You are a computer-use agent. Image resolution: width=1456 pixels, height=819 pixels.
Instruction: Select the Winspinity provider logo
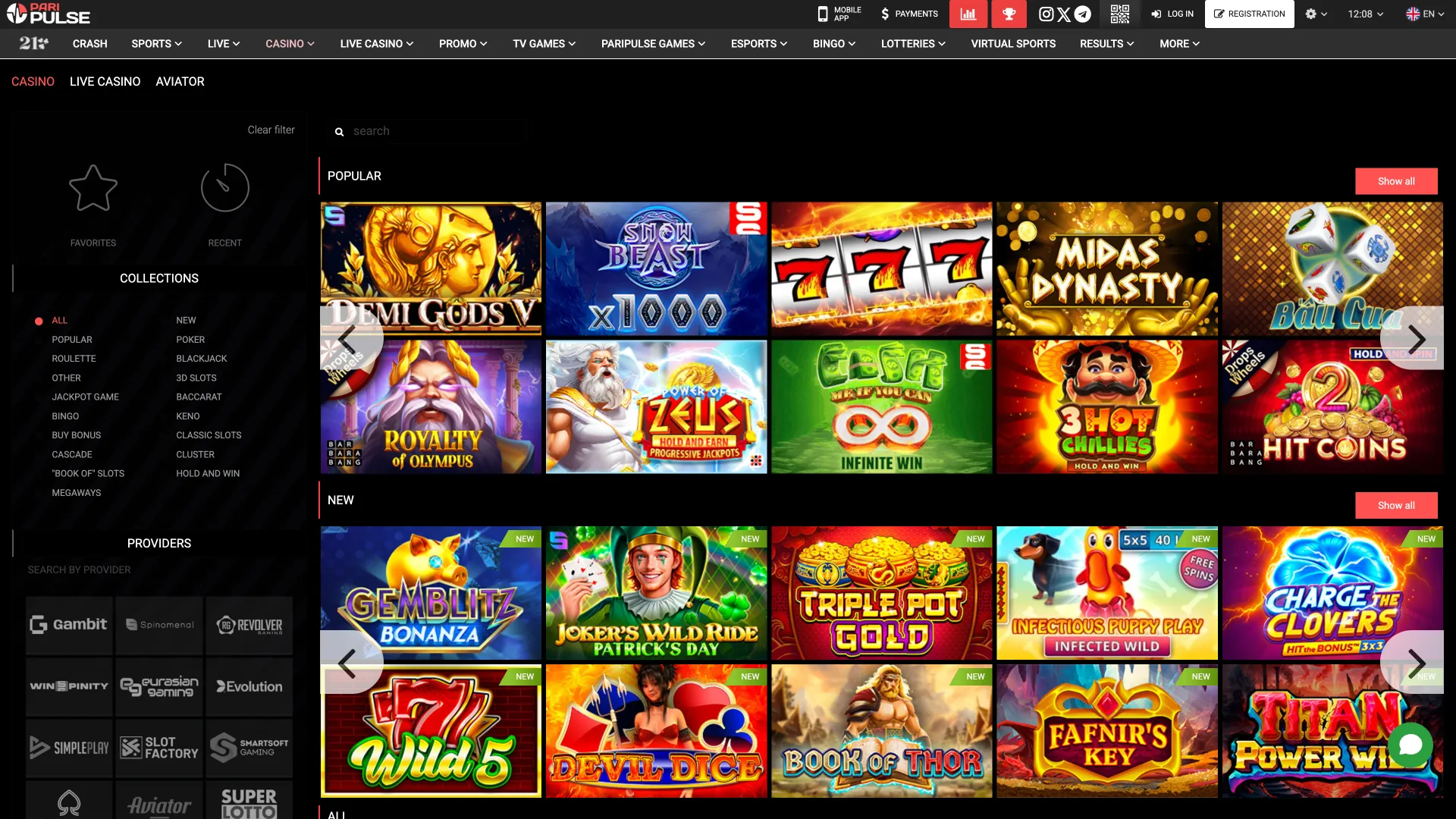coord(69,686)
